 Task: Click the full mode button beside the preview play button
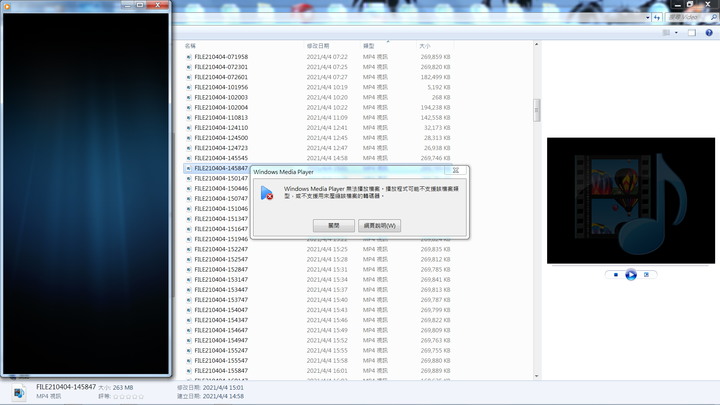(646, 275)
